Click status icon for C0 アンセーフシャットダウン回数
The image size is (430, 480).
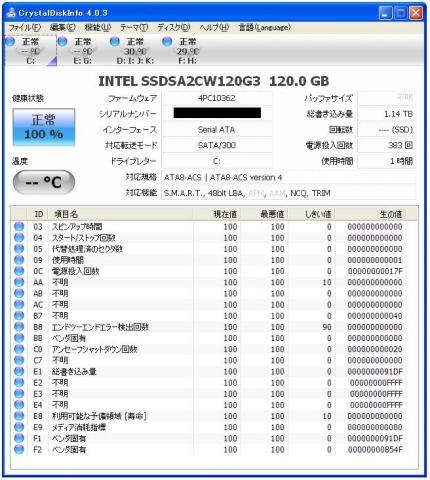point(19,349)
